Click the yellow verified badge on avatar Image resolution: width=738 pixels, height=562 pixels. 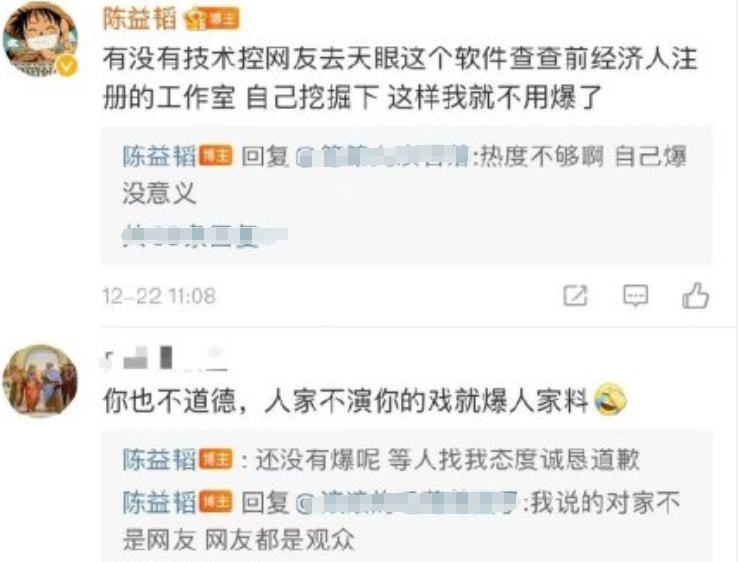pyautogui.click(x=67, y=66)
